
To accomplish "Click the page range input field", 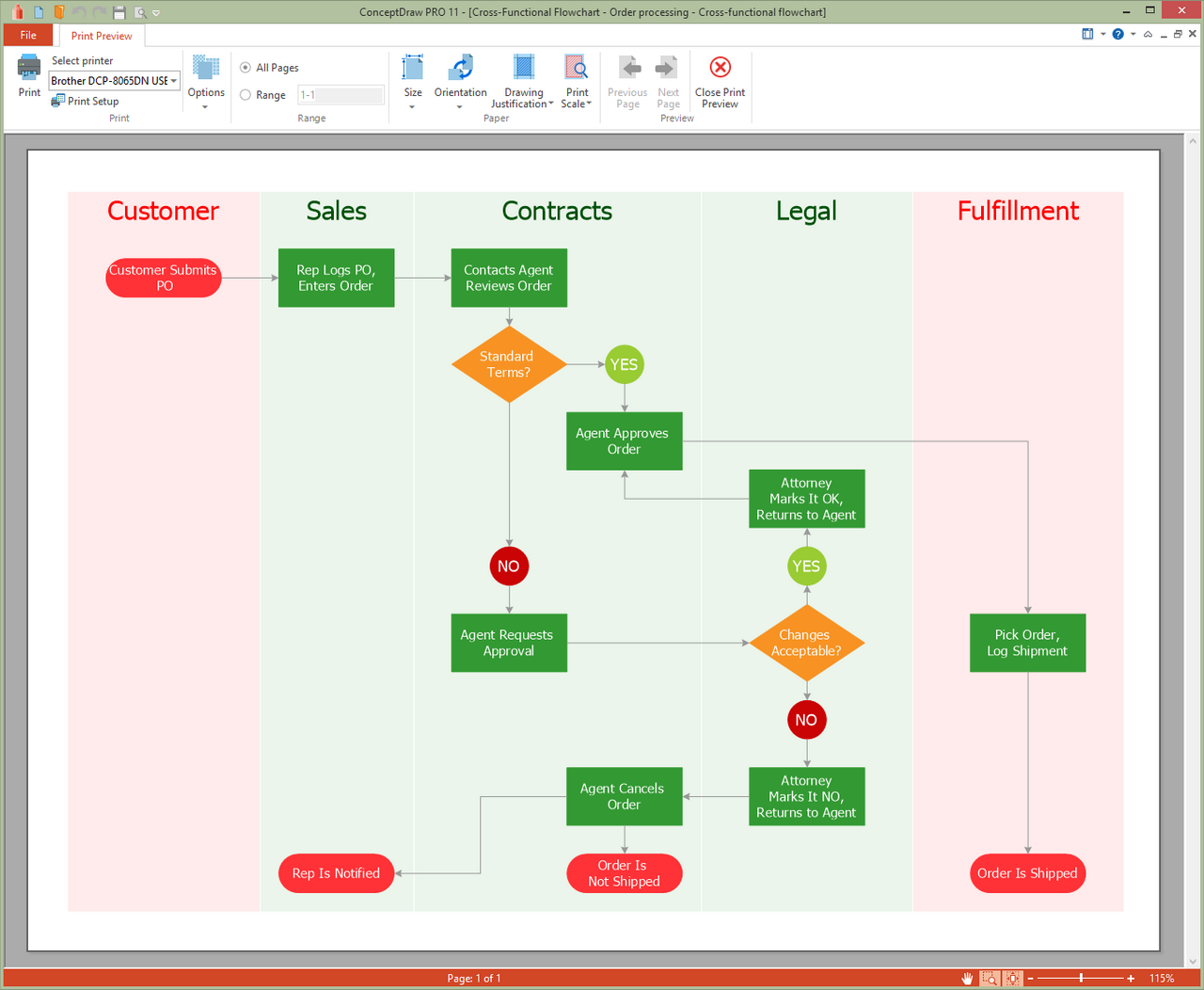I will point(341,95).
